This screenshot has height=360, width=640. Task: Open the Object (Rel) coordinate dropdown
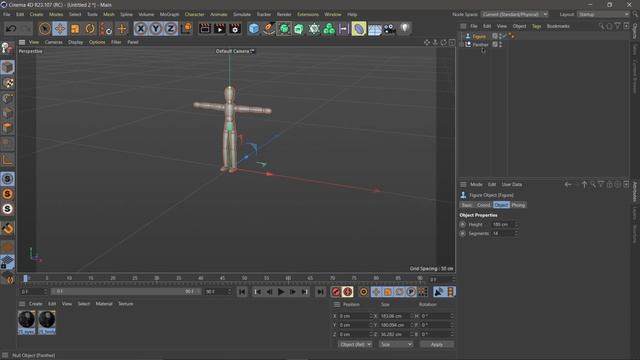(355, 344)
